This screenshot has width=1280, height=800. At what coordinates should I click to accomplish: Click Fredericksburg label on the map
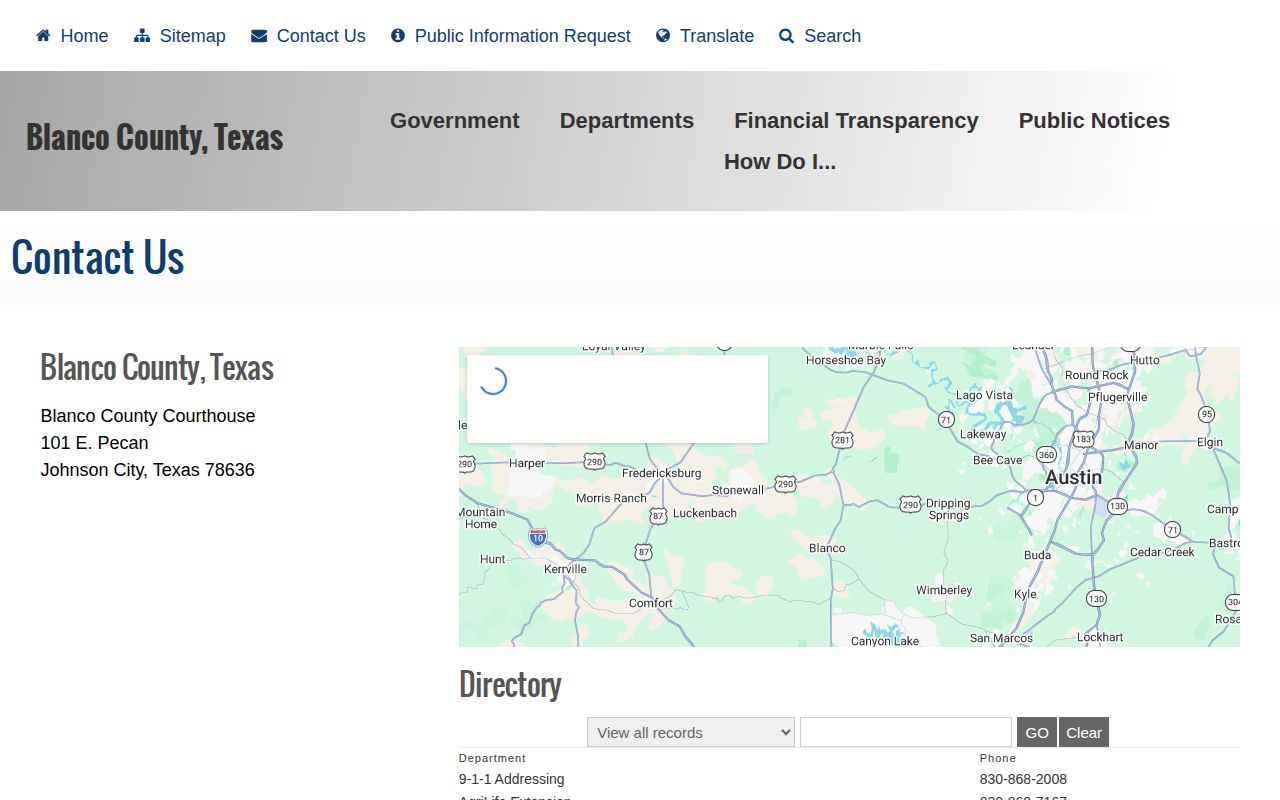[x=662, y=473]
